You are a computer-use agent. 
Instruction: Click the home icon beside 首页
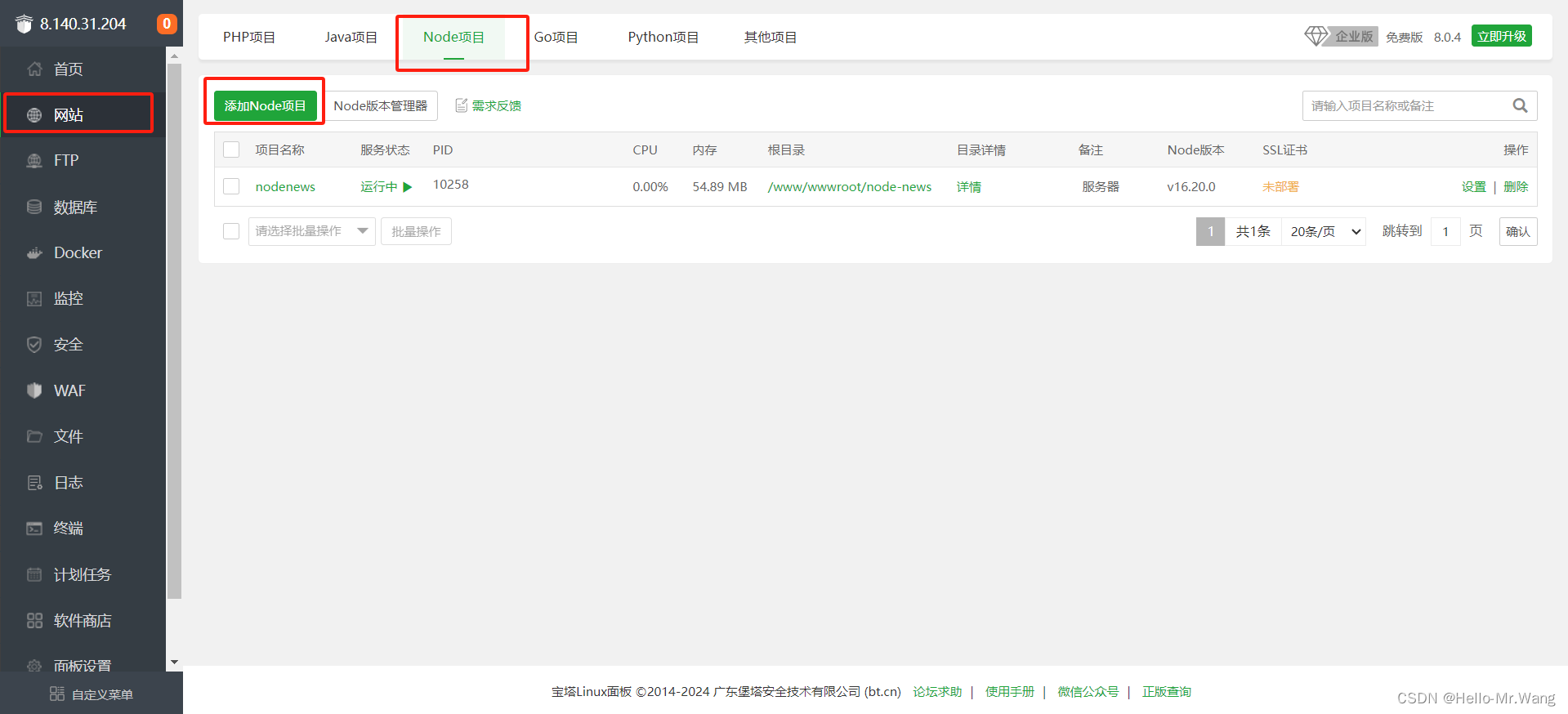click(x=34, y=69)
